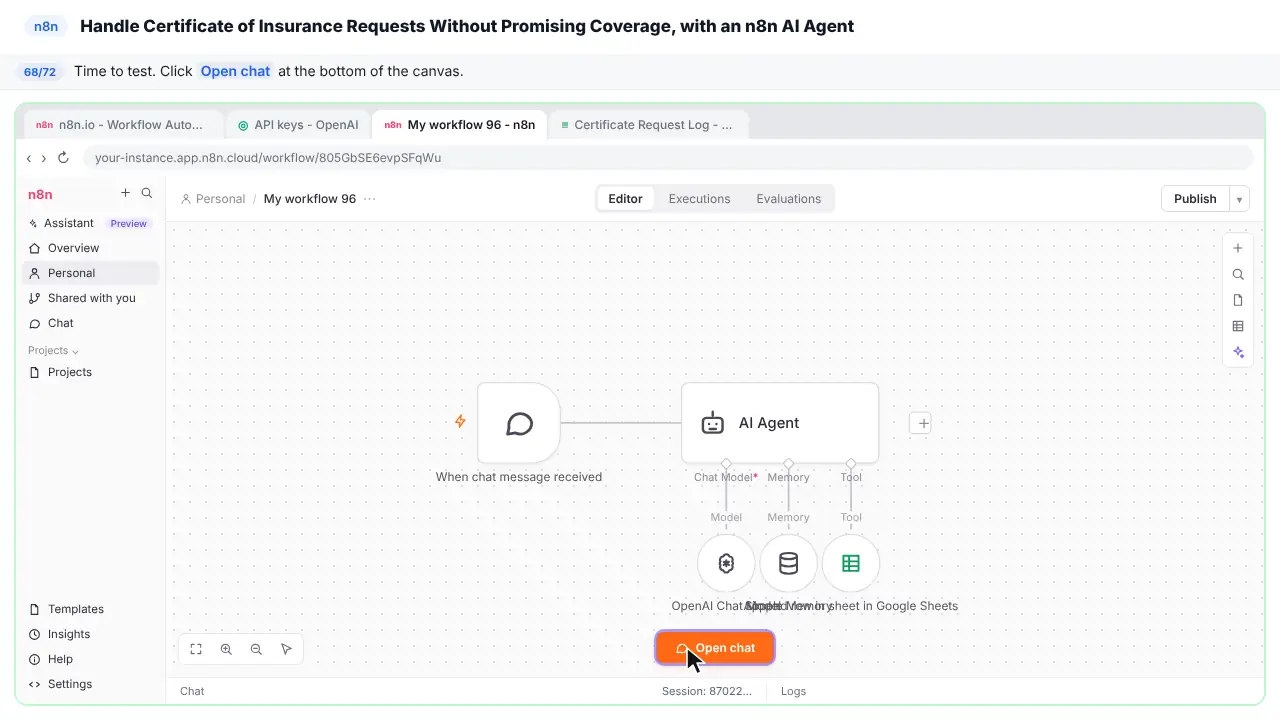Open the Google Sheets tool node
The width and height of the screenshot is (1280, 720).
click(851, 563)
